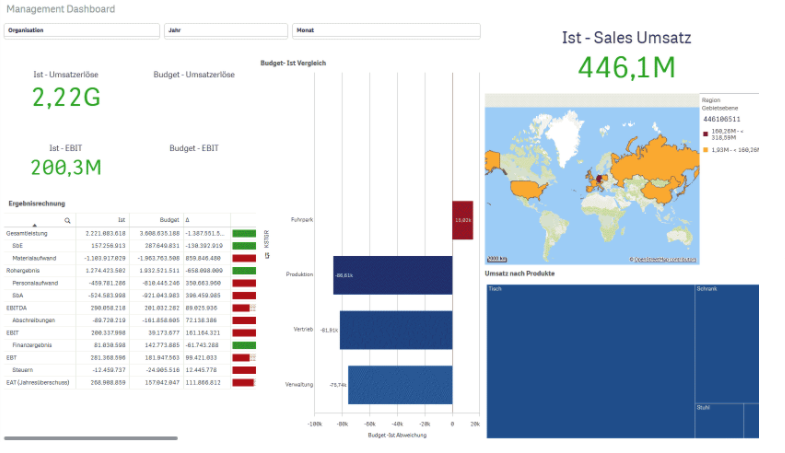Click the horizontal scrollbar below the table
This screenshot has width=785, height=453.
pos(90,438)
